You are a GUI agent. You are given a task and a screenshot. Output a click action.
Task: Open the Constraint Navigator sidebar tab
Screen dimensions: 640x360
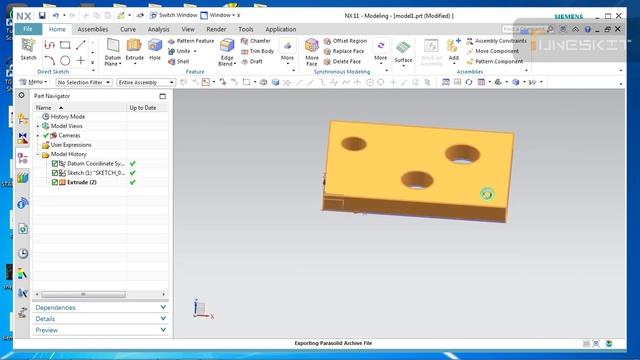click(23, 138)
